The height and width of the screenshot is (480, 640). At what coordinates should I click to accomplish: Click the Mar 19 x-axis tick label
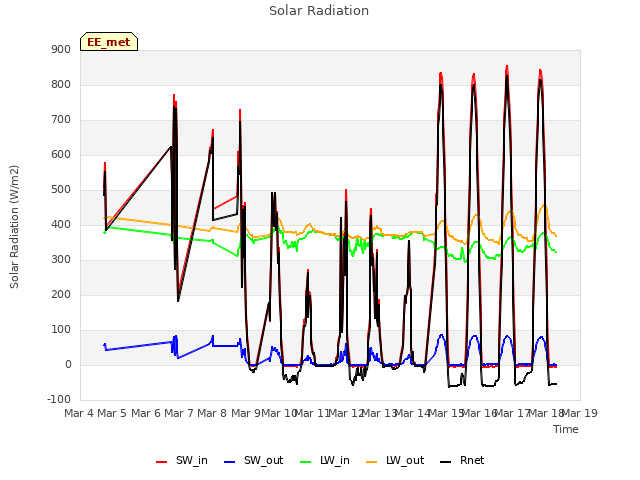(580, 413)
